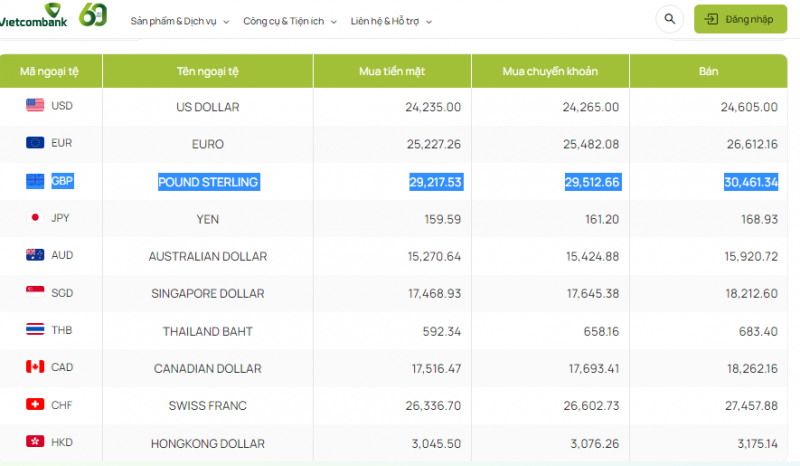Click the Mua tiền mặt column header

click(392, 71)
